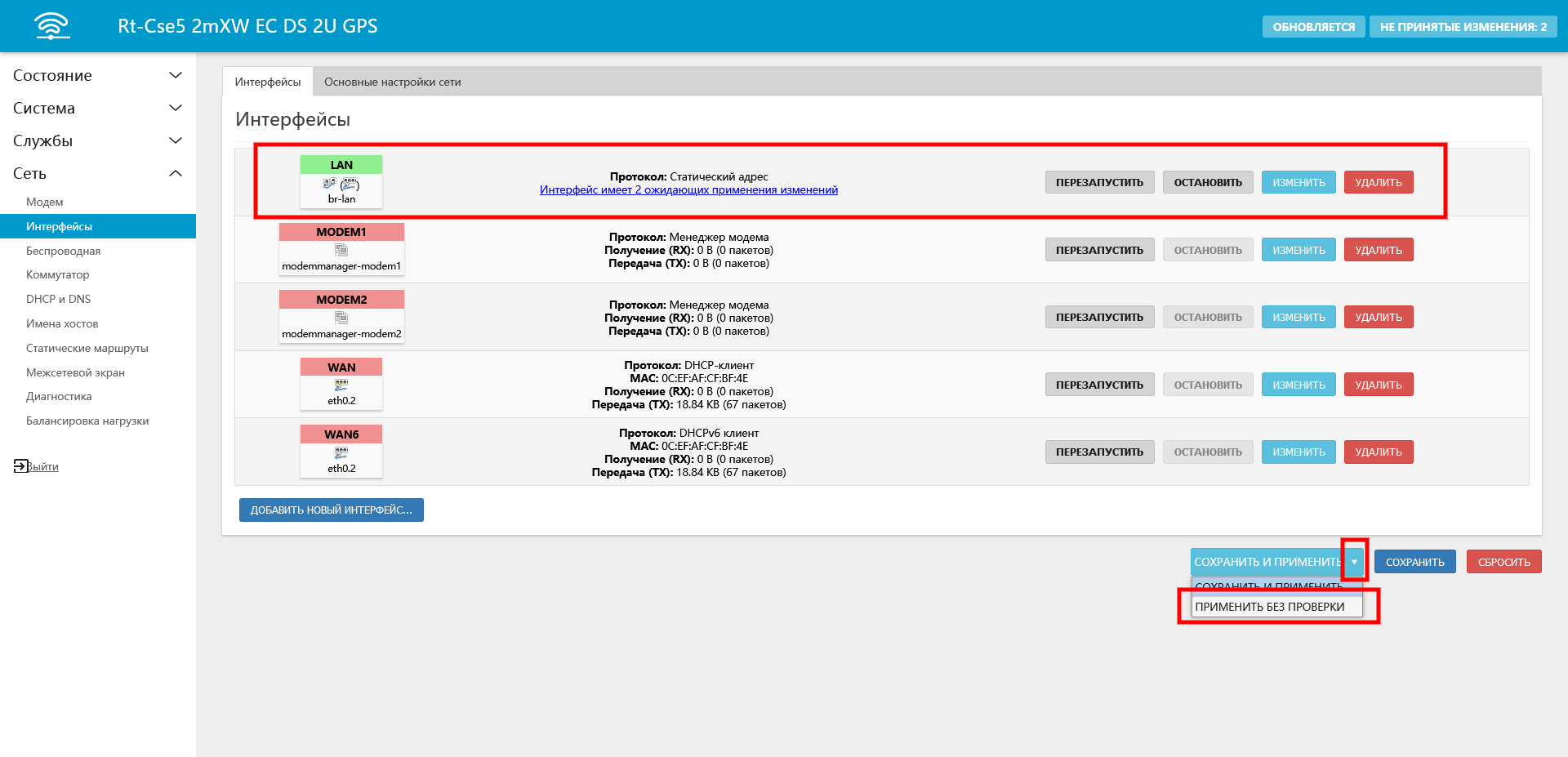
Task: Choose Применить без проверки from the dropdown
Action: tap(1269, 607)
